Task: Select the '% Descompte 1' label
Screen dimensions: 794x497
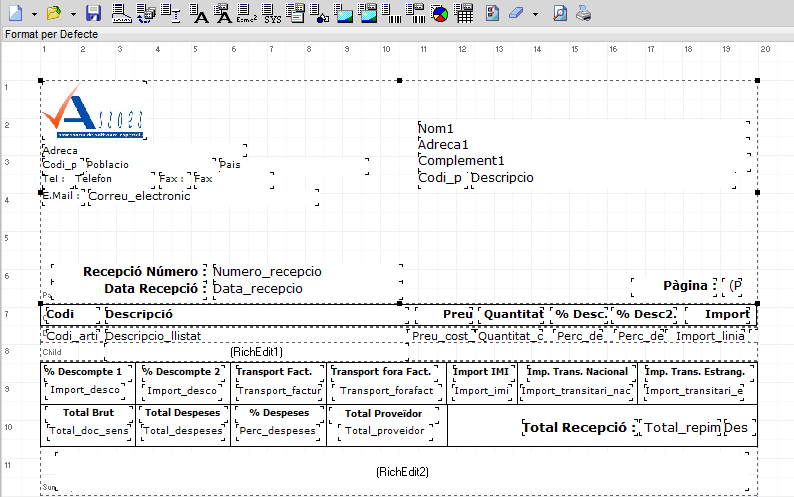Action: tap(89, 372)
